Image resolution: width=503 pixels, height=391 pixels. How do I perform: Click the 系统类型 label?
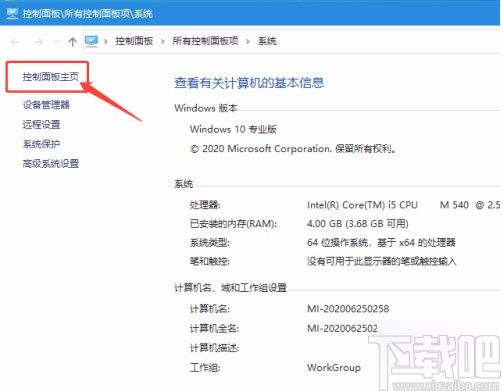point(210,243)
